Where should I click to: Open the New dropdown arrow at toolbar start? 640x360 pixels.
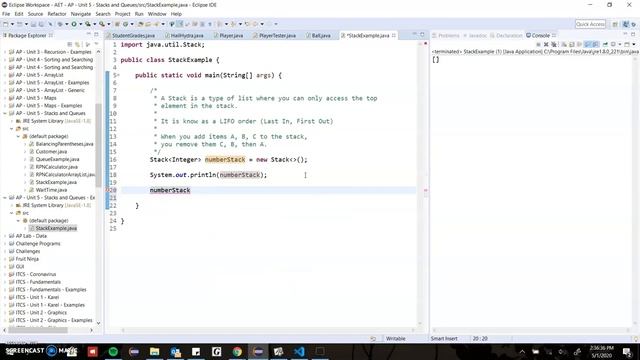12,24
